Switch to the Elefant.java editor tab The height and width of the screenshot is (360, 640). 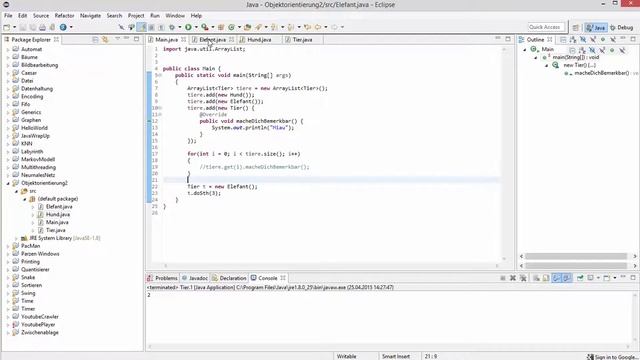(x=212, y=40)
